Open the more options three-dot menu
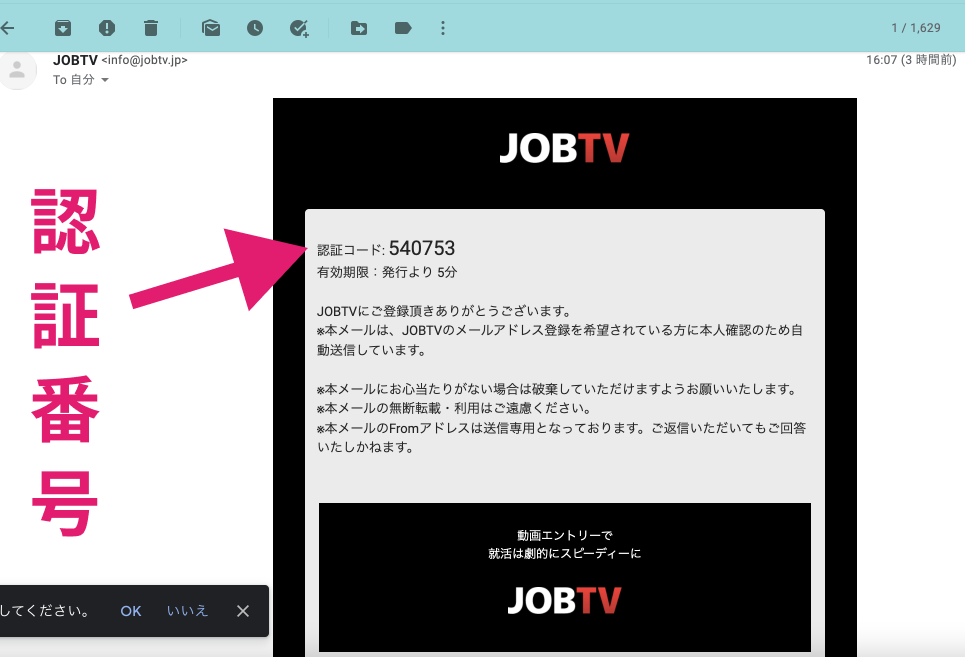965x657 pixels. [x=443, y=28]
